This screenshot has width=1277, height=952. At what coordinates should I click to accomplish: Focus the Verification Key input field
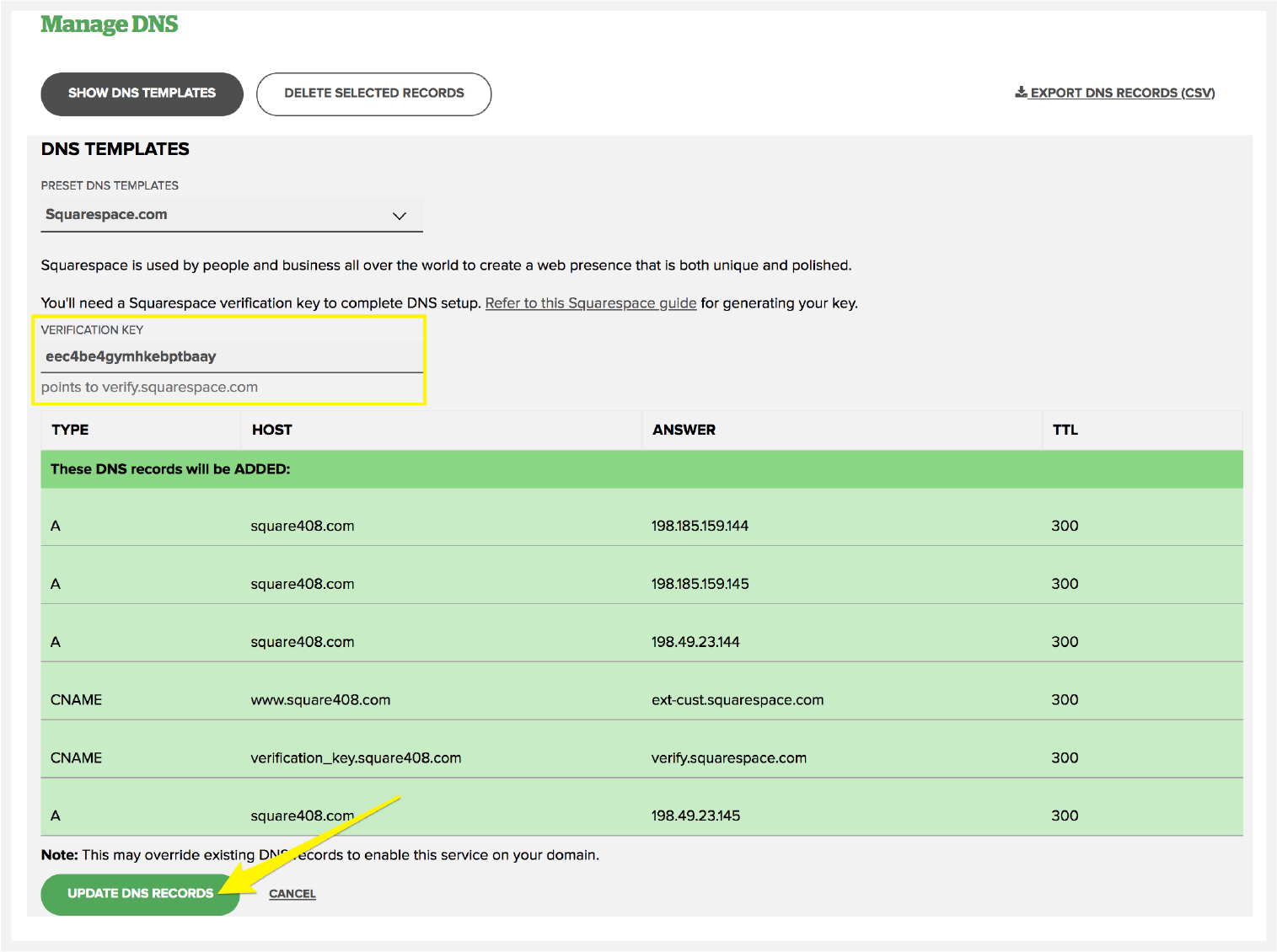click(231, 356)
